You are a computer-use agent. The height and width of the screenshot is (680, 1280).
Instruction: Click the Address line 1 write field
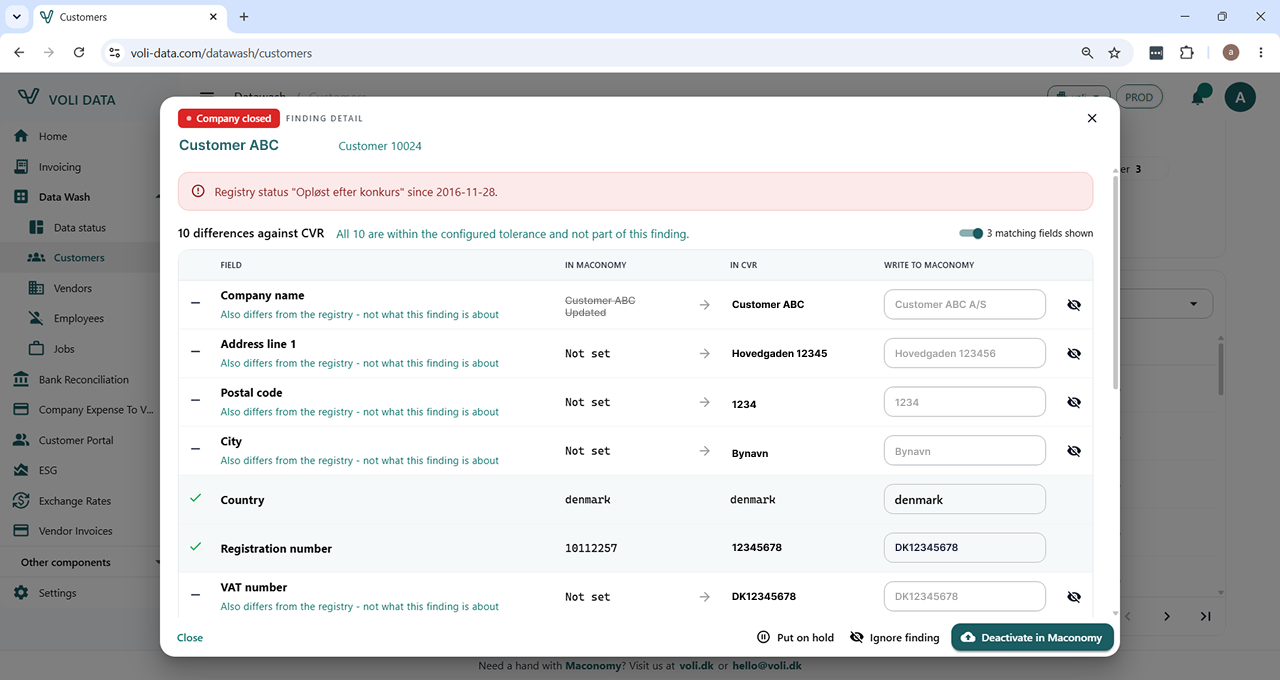click(964, 353)
